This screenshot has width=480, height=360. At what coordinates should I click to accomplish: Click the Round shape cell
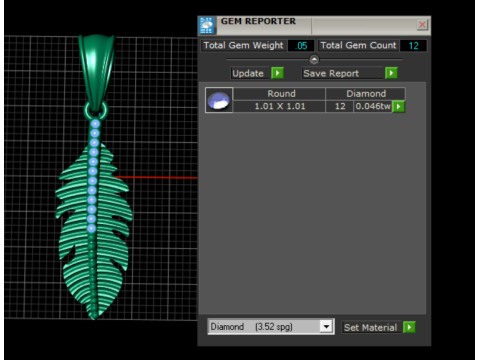point(280,94)
